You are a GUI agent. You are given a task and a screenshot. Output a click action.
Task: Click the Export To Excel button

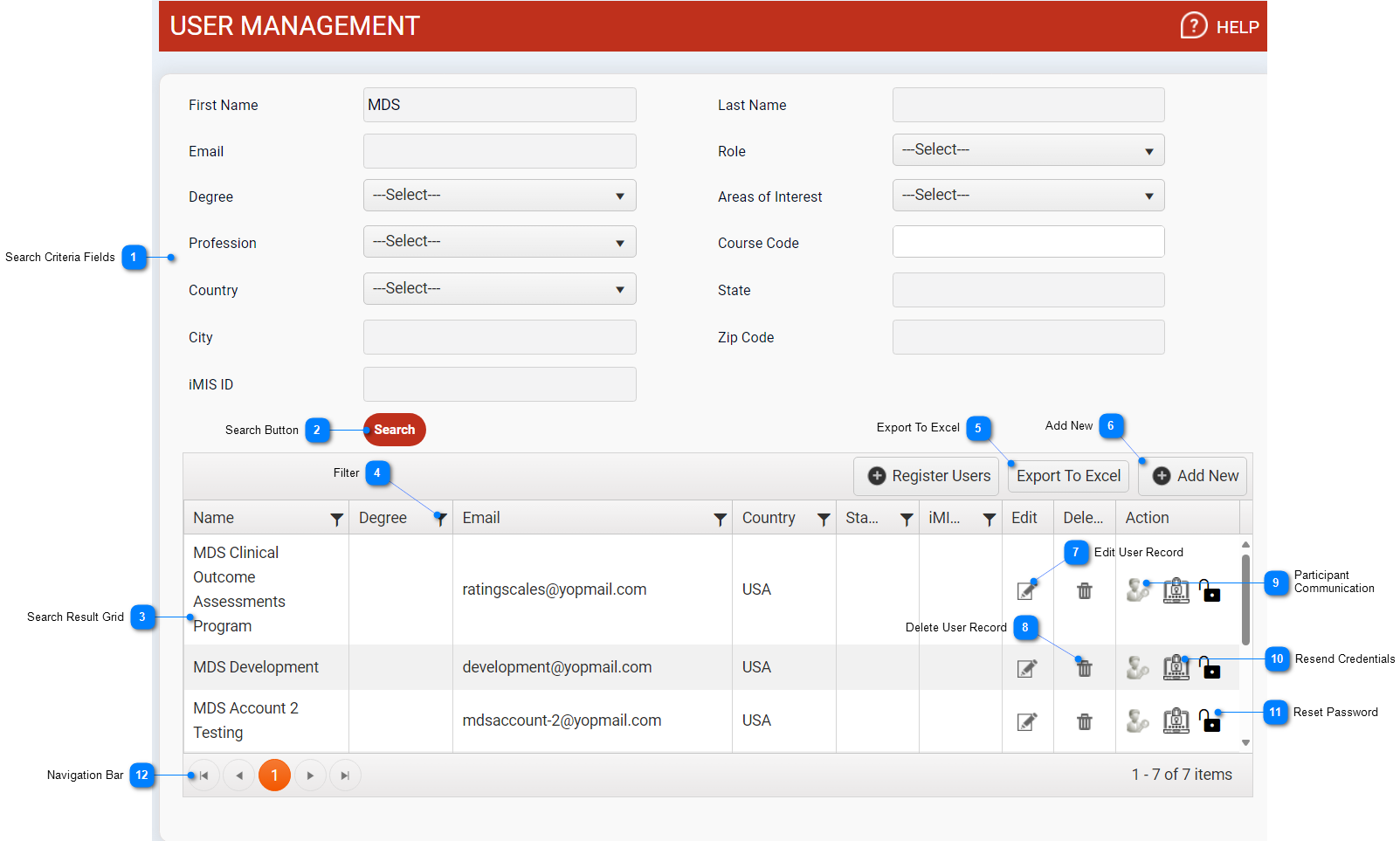[1068, 476]
